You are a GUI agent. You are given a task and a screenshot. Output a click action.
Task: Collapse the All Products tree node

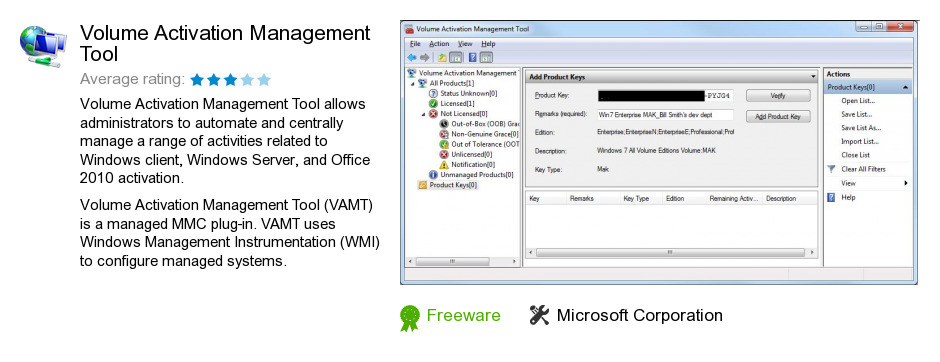[412, 83]
